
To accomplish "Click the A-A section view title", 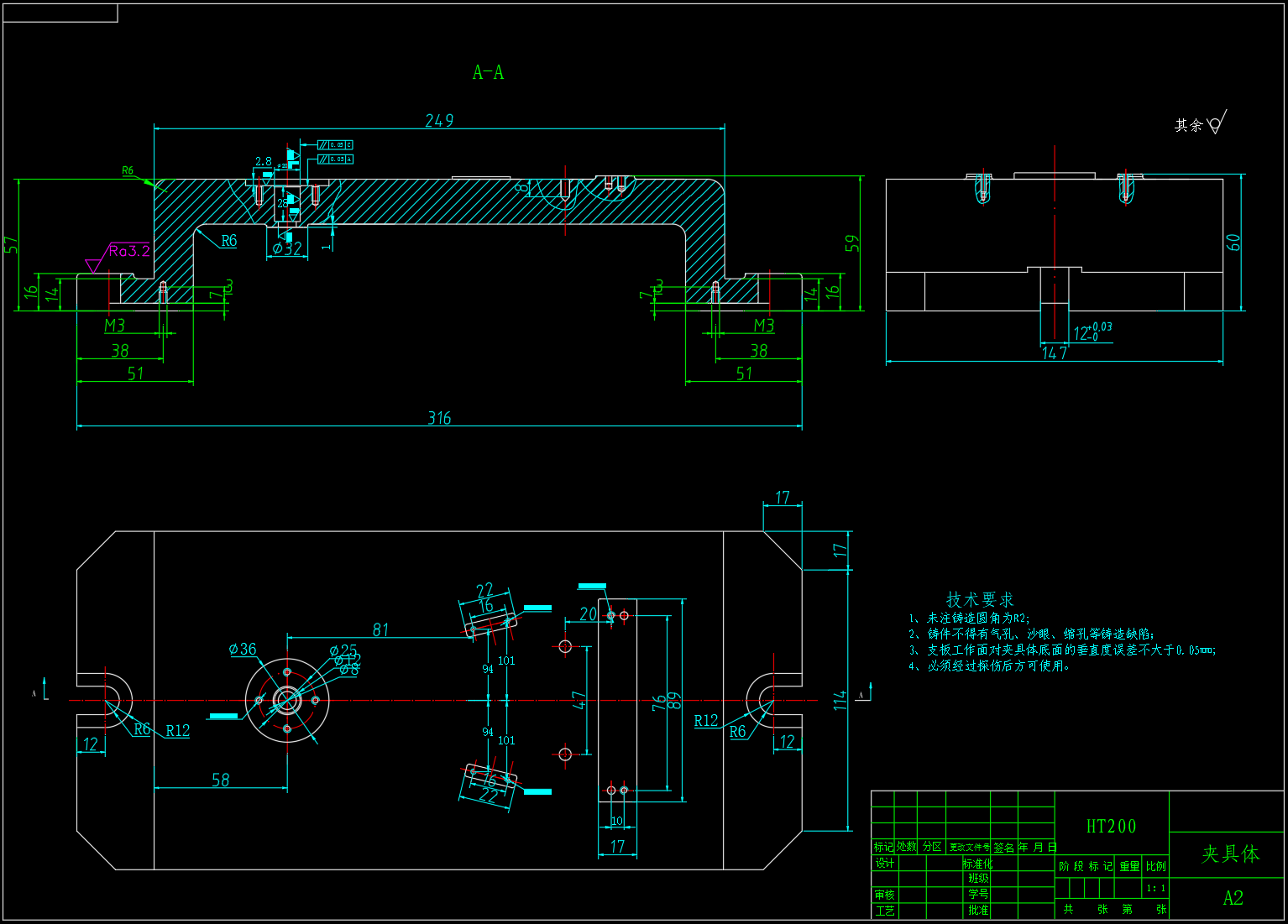I will click(488, 73).
